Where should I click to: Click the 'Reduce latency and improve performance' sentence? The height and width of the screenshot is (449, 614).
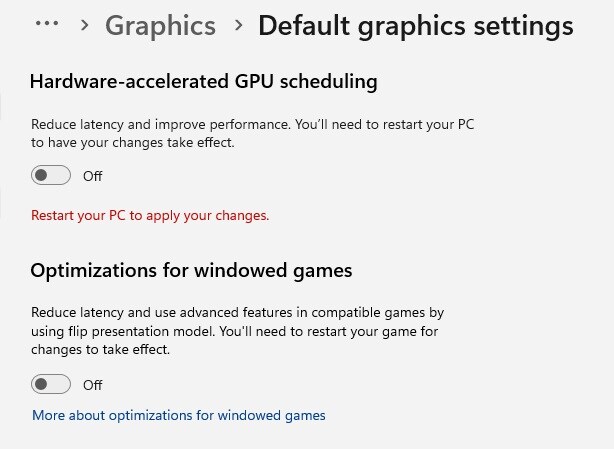(160, 126)
